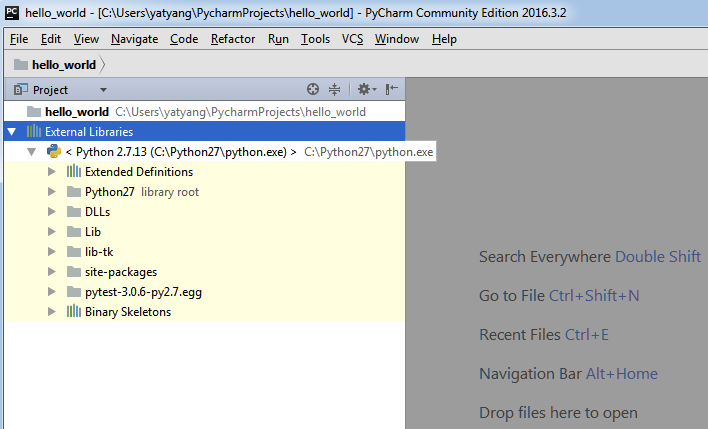Screen dimensions: 708x429
Task: Select Extended Definitions in the tree
Action: tap(139, 172)
